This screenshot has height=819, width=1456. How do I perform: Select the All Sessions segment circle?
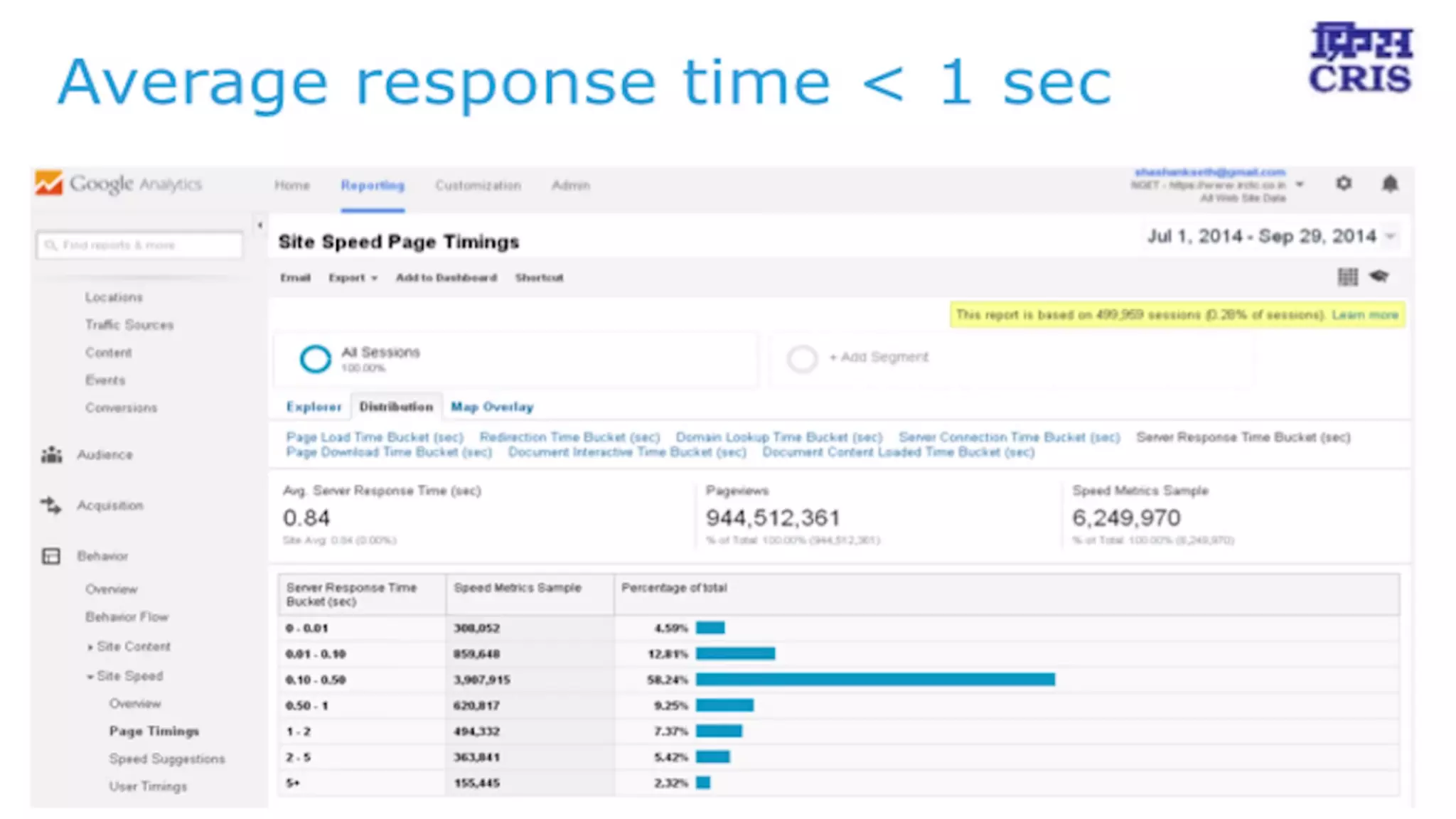click(x=315, y=358)
